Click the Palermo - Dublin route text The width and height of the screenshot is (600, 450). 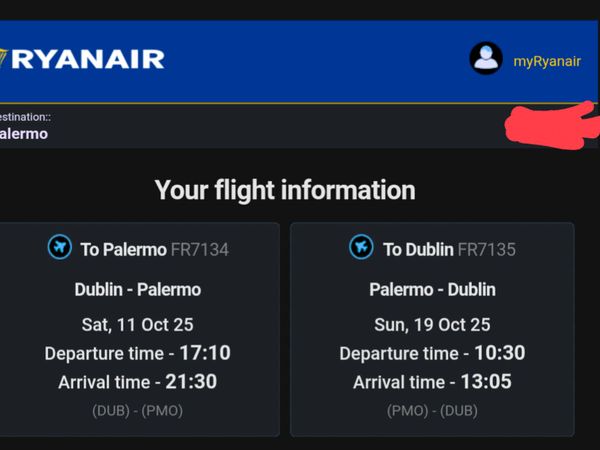point(432,290)
